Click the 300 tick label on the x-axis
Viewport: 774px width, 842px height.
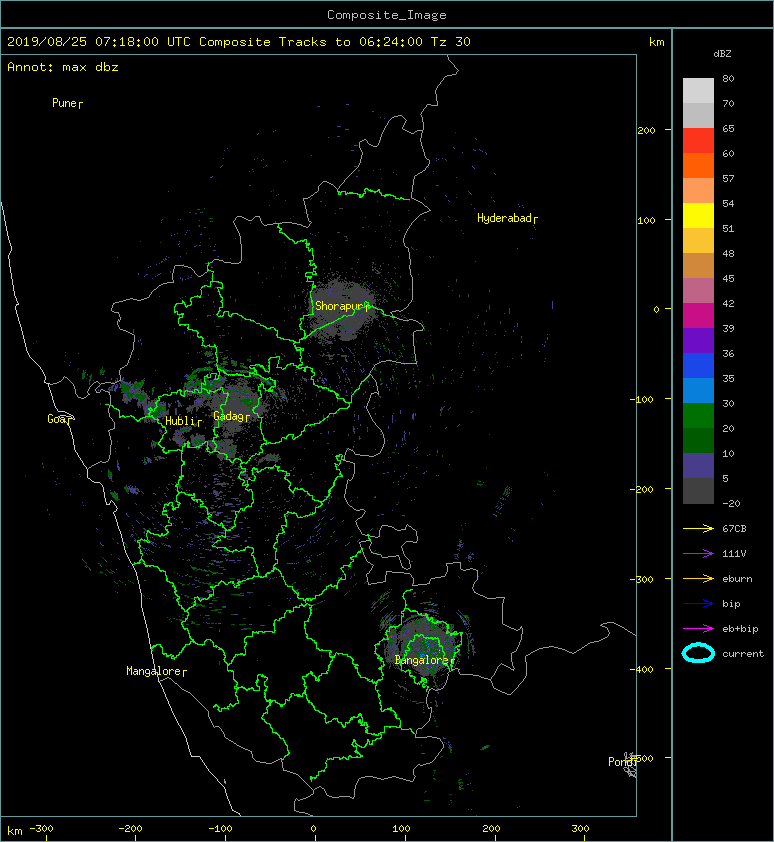[x=581, y=829]
